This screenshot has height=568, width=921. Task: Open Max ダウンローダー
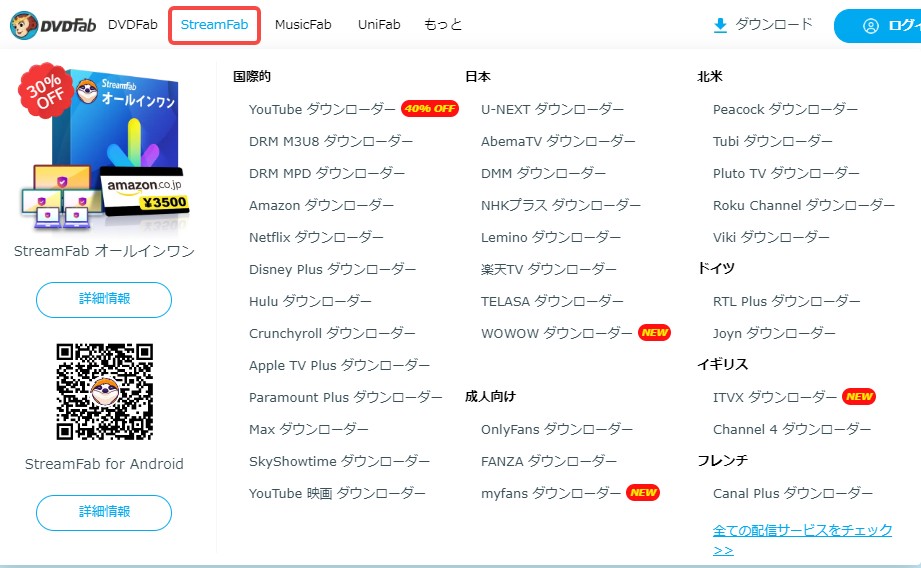pos(308,429)
